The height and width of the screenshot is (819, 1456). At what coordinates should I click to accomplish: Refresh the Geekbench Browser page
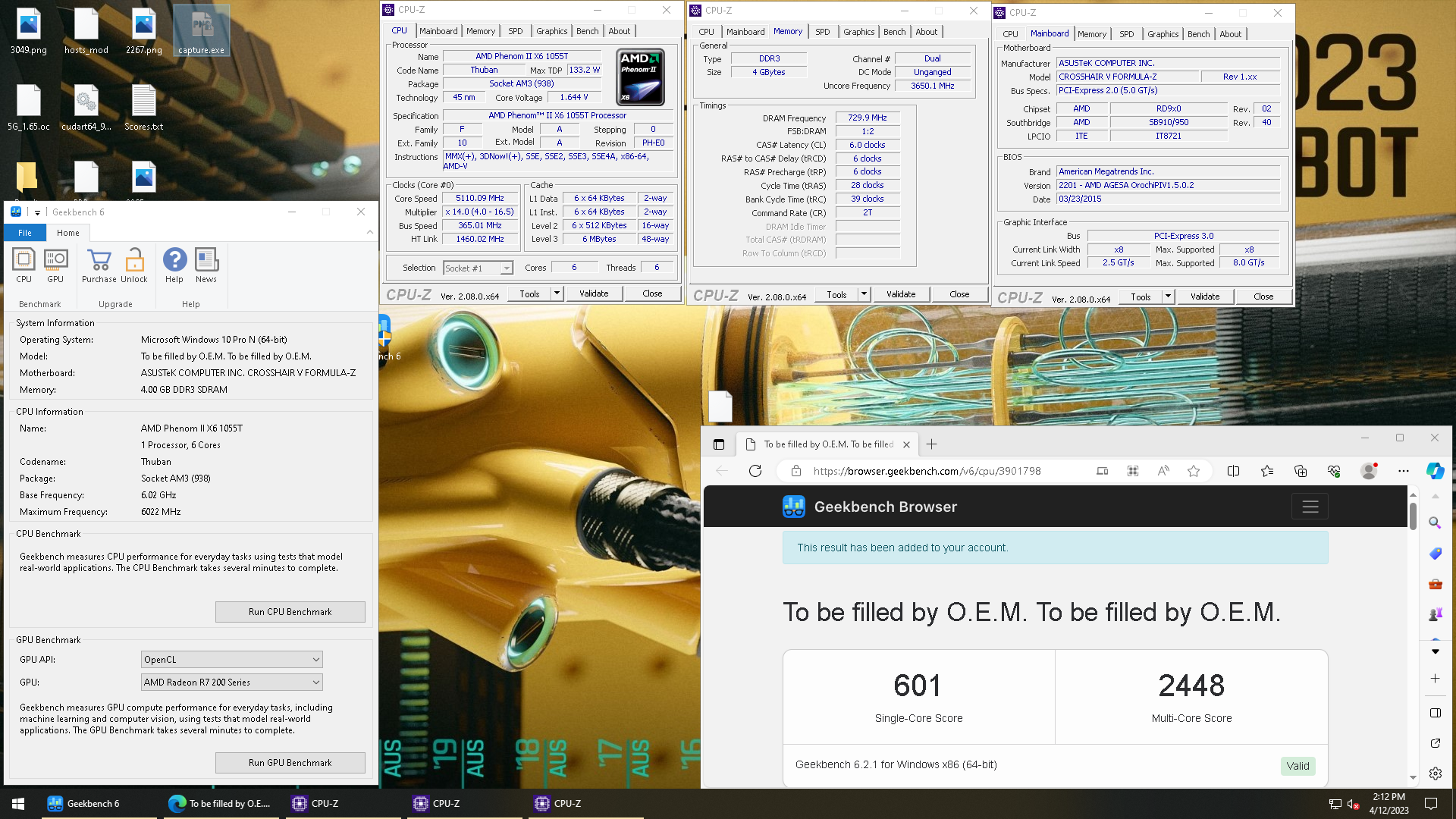(x=755, y=471)
